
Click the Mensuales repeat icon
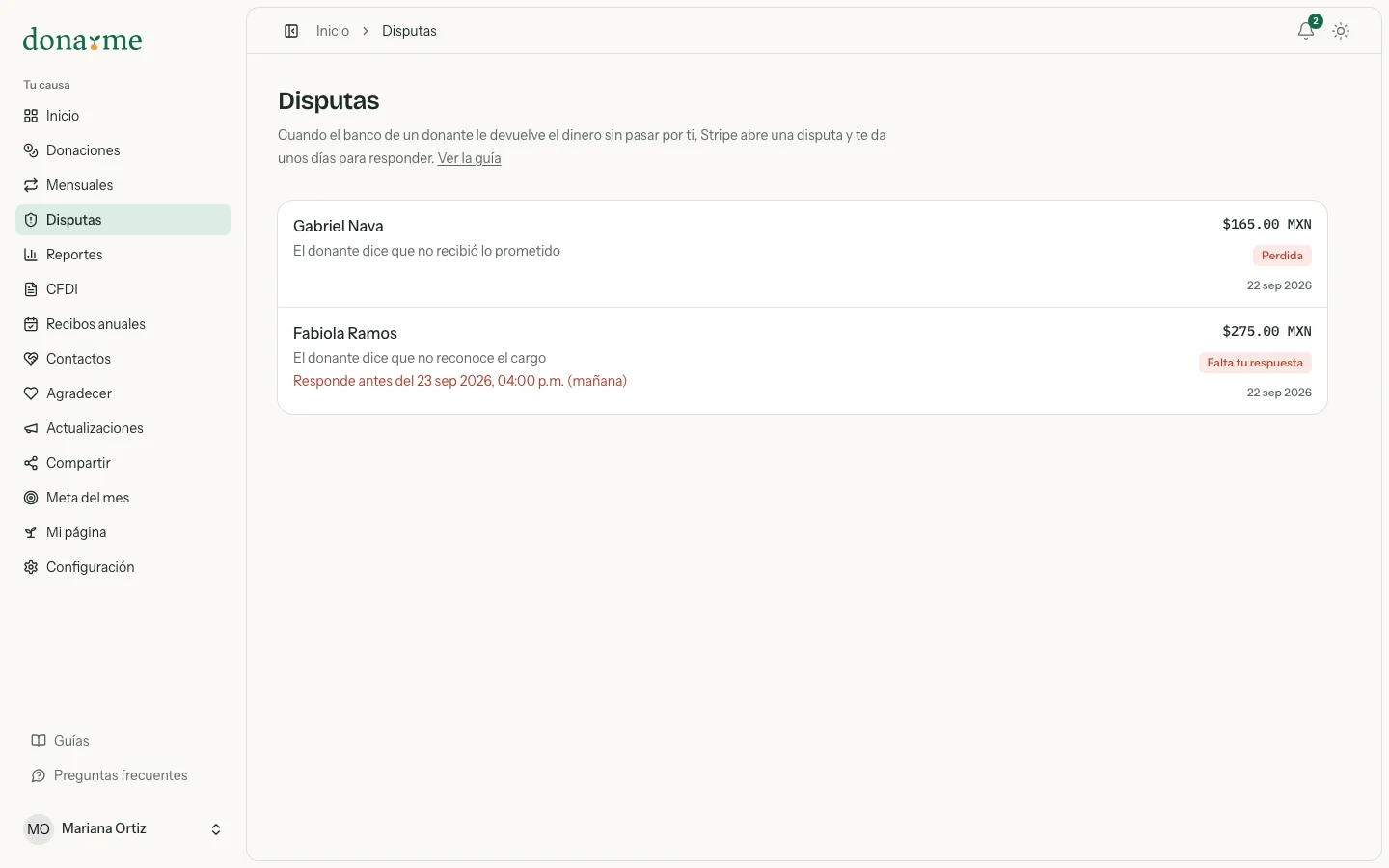[x=31, y=185]
